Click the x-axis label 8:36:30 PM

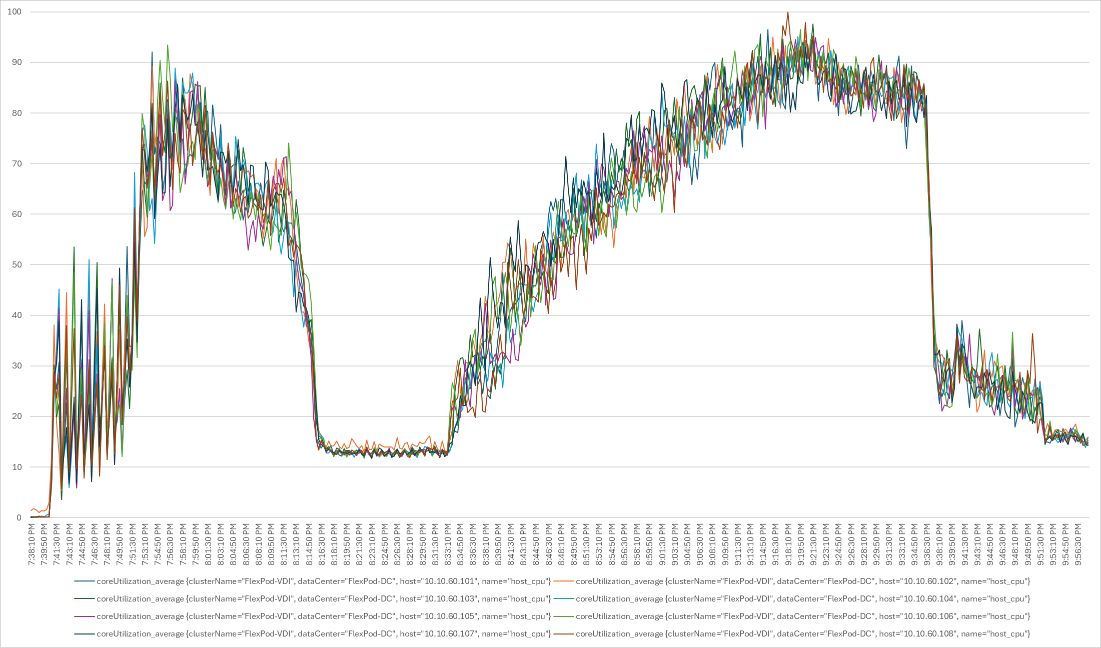[x=472, y=542]
